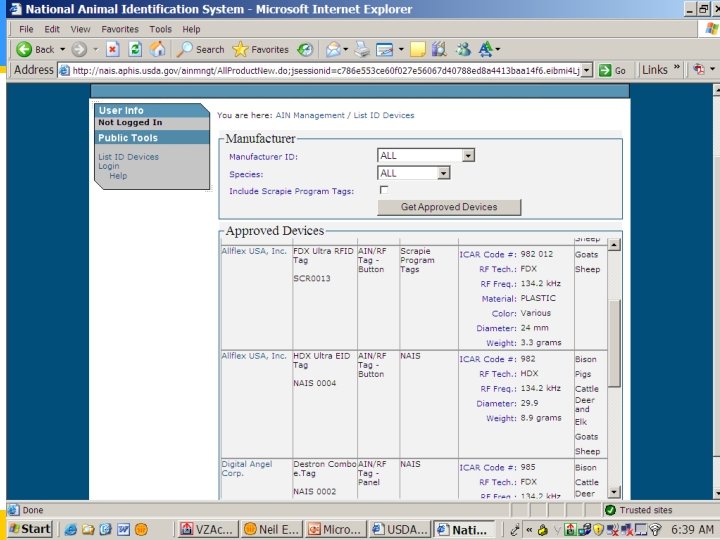720x540 pixels.
Task: Click Approved Devices scrollbar down arrow
Action: coord(614,492)
